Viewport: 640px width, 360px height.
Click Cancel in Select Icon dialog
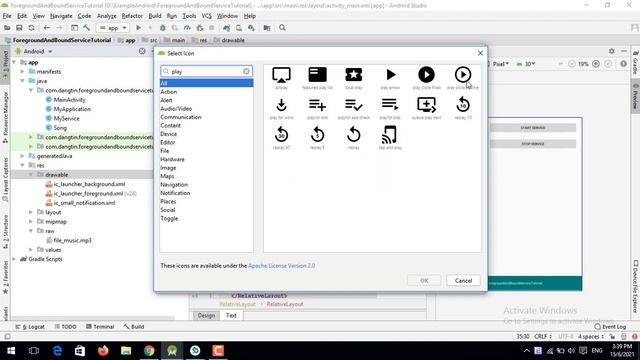pyautogui.click(x=463, y=280)
